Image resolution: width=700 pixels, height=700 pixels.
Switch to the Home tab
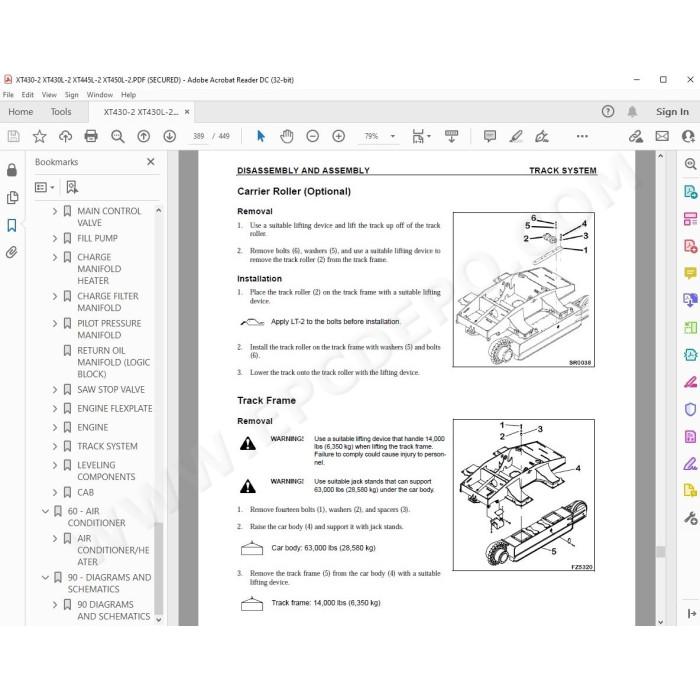21,112
